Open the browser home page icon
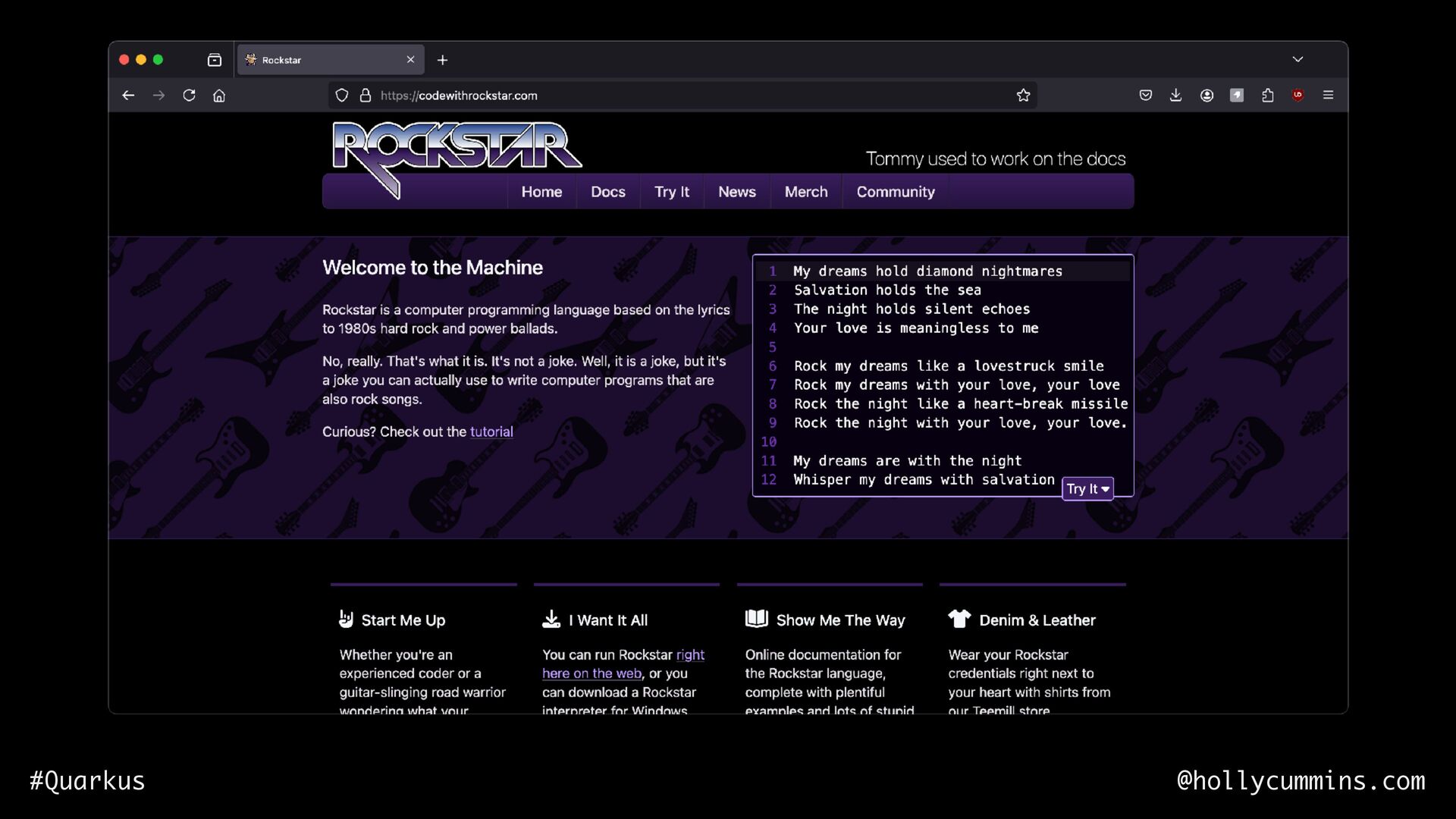This screenshot has height=819, width=1456. click(219, 96)
